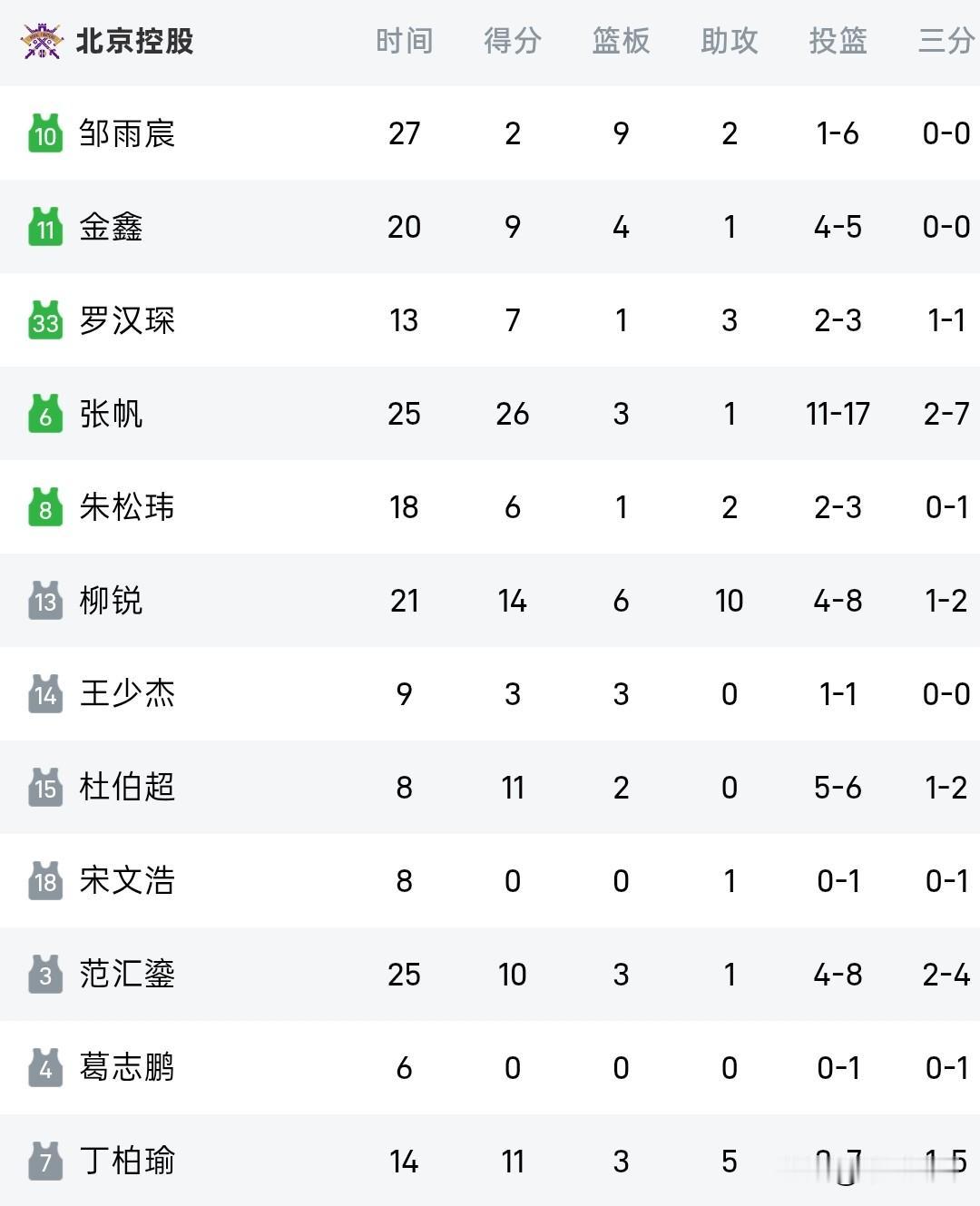Open player 柳锐's name link

111,601
